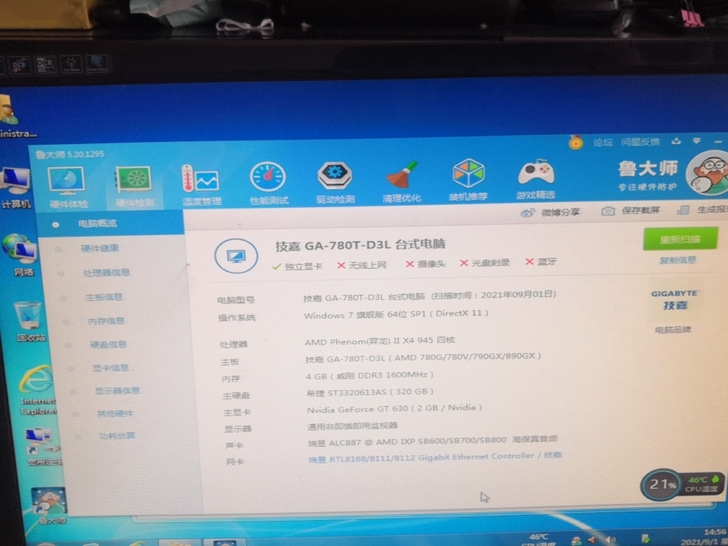This screenshot has width=728, height=546.
Task: Open 显示器信息 sidebar item
Action: (117, 390)
